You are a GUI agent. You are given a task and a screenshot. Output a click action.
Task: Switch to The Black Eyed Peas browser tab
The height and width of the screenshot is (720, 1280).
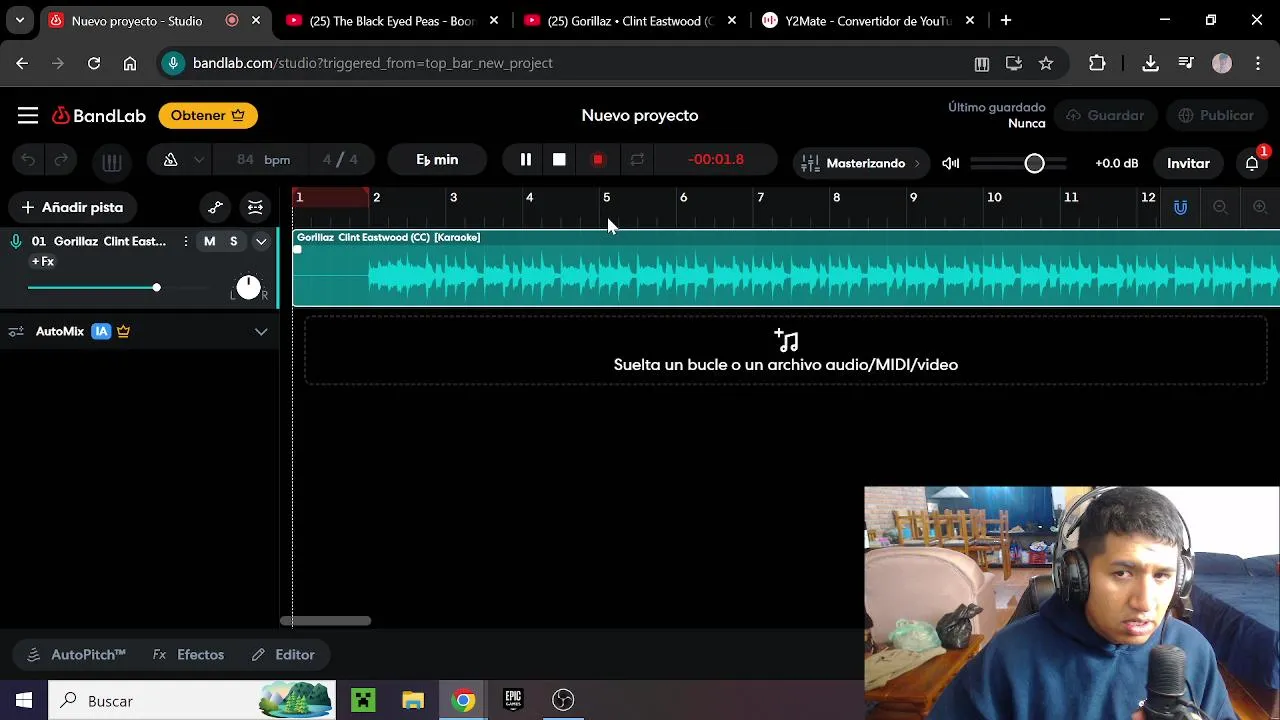point(392,20)
